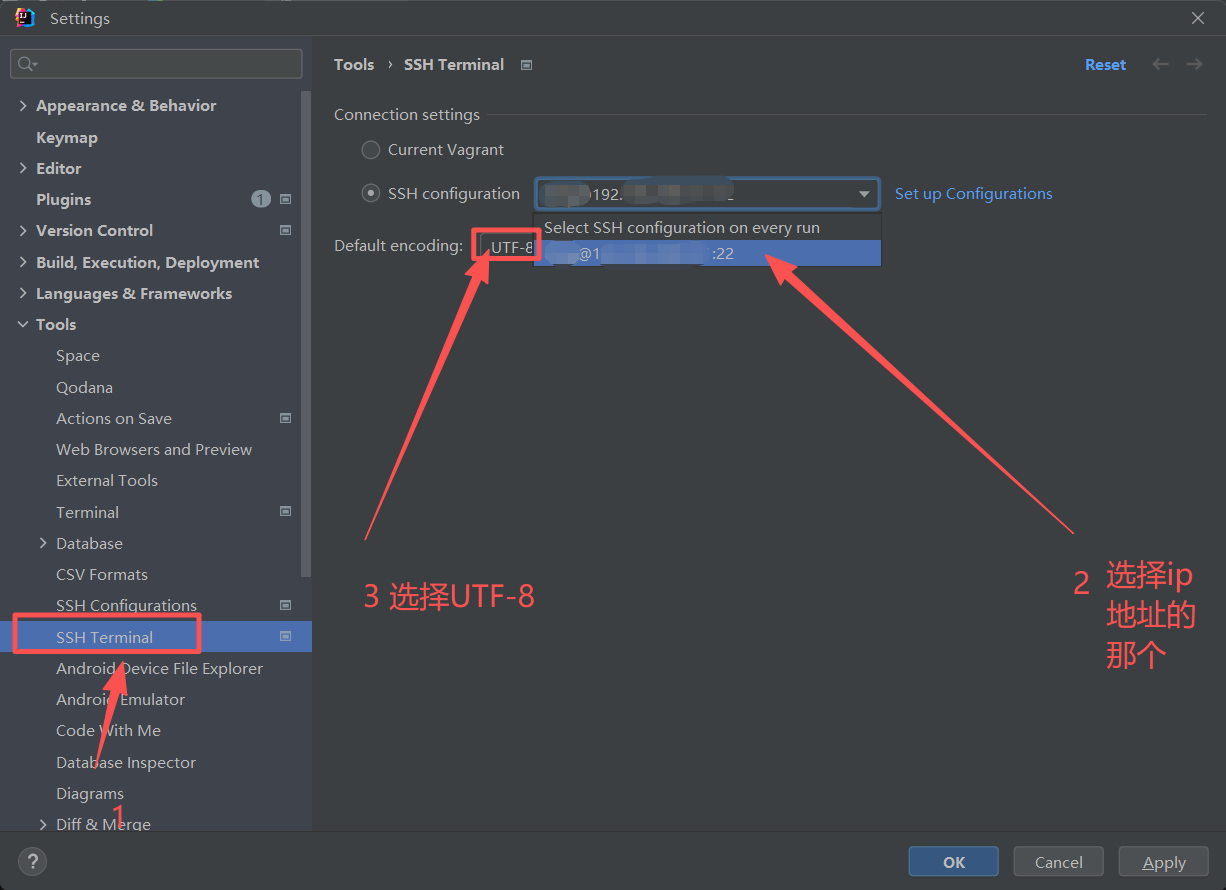1226x890 pixels.
Task: Open Actions on Save settings
Action: (114, 418)
